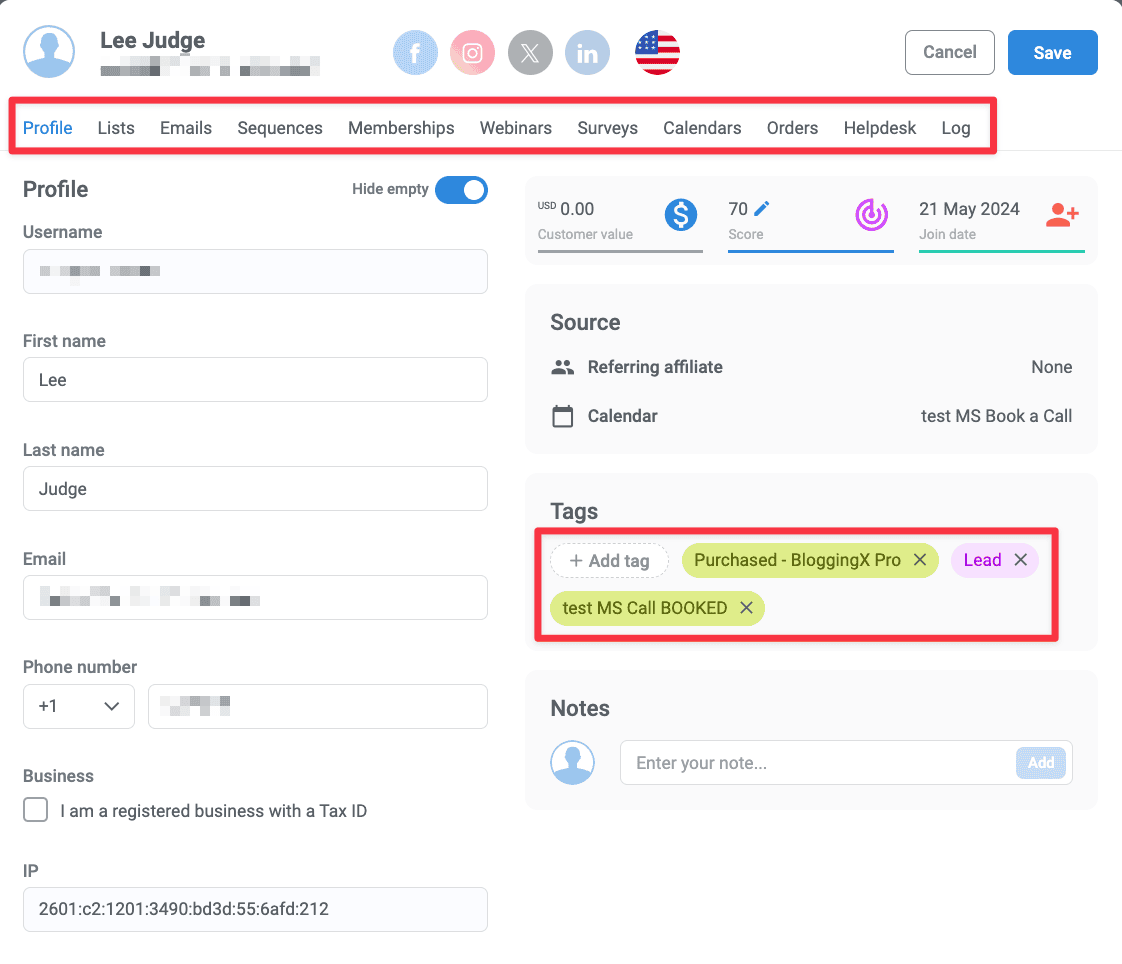Viewport: 1122px width, 964px height.
Task: Save the contact profile changes
Action: click(1053, 52)
